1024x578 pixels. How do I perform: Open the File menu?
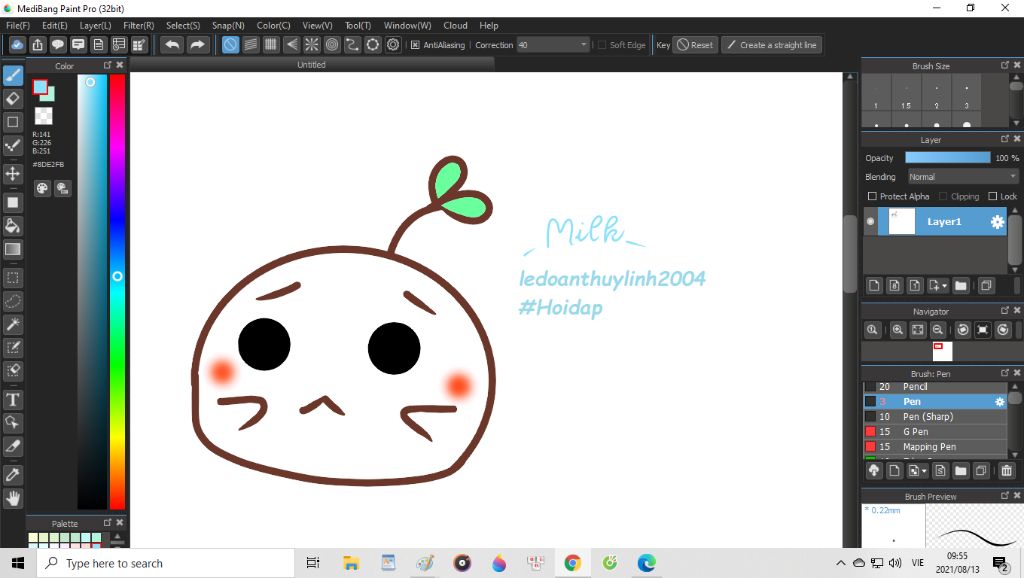coord(18,25)
